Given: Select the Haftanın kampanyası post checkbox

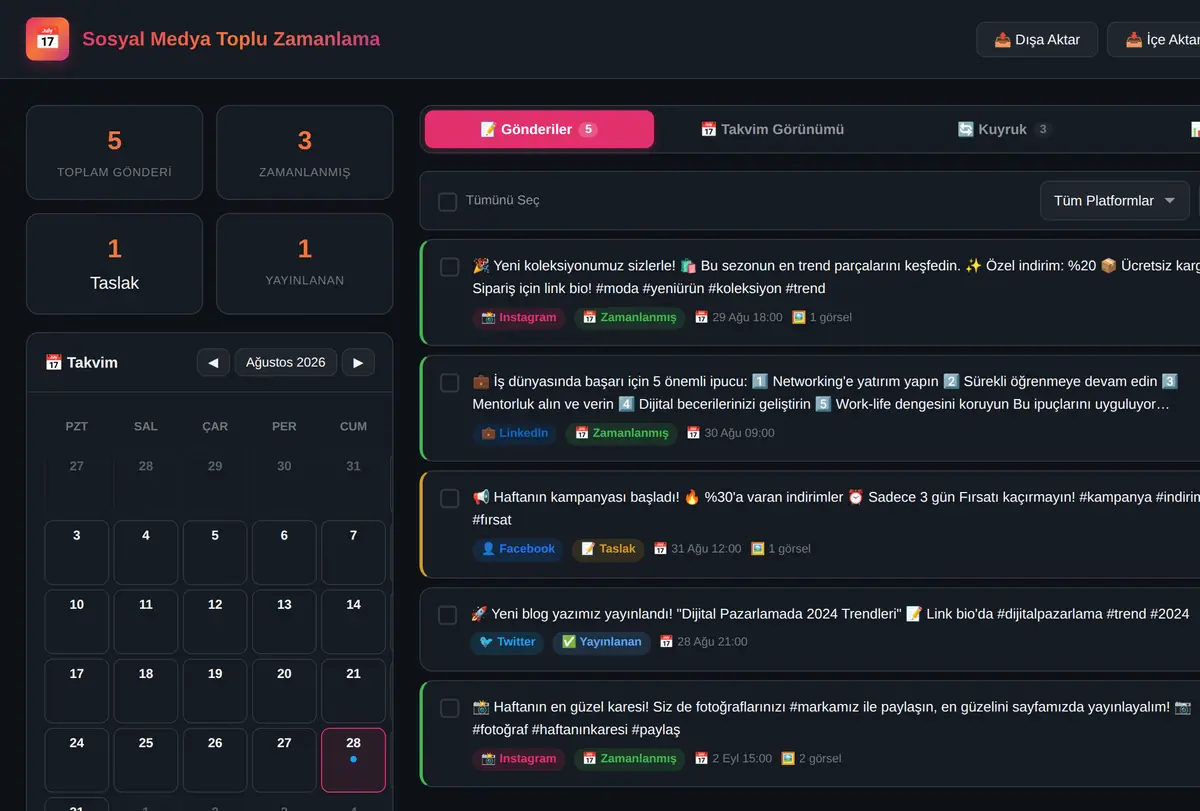Looking at the screenshot, I should 450,498.
